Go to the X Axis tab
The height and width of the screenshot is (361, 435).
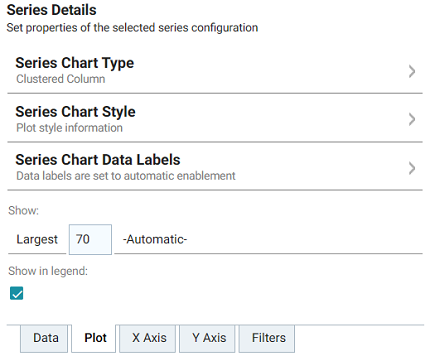point(149,338)
